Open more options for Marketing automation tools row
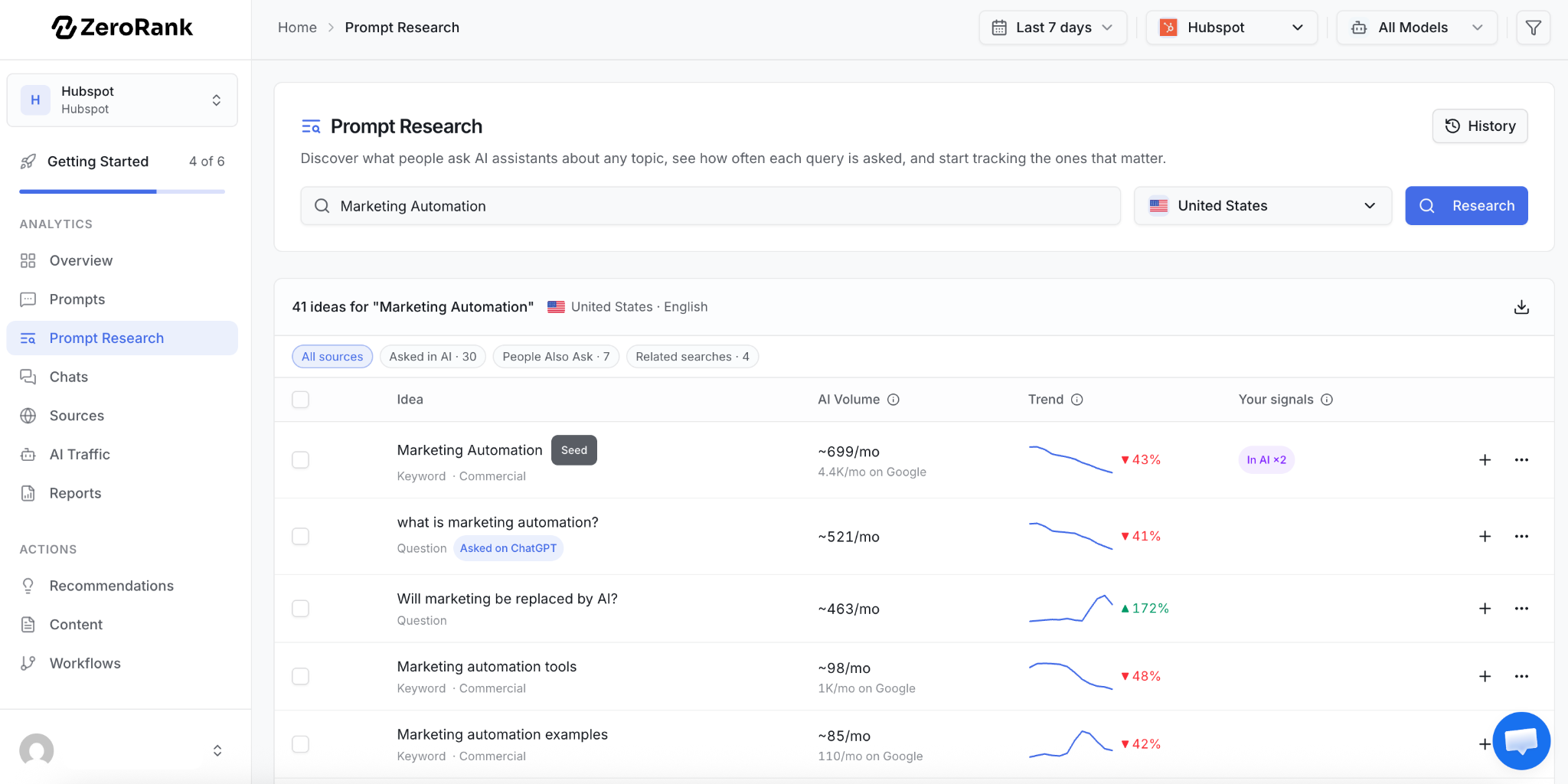The image size is (1568, 784). [1521, 677]
